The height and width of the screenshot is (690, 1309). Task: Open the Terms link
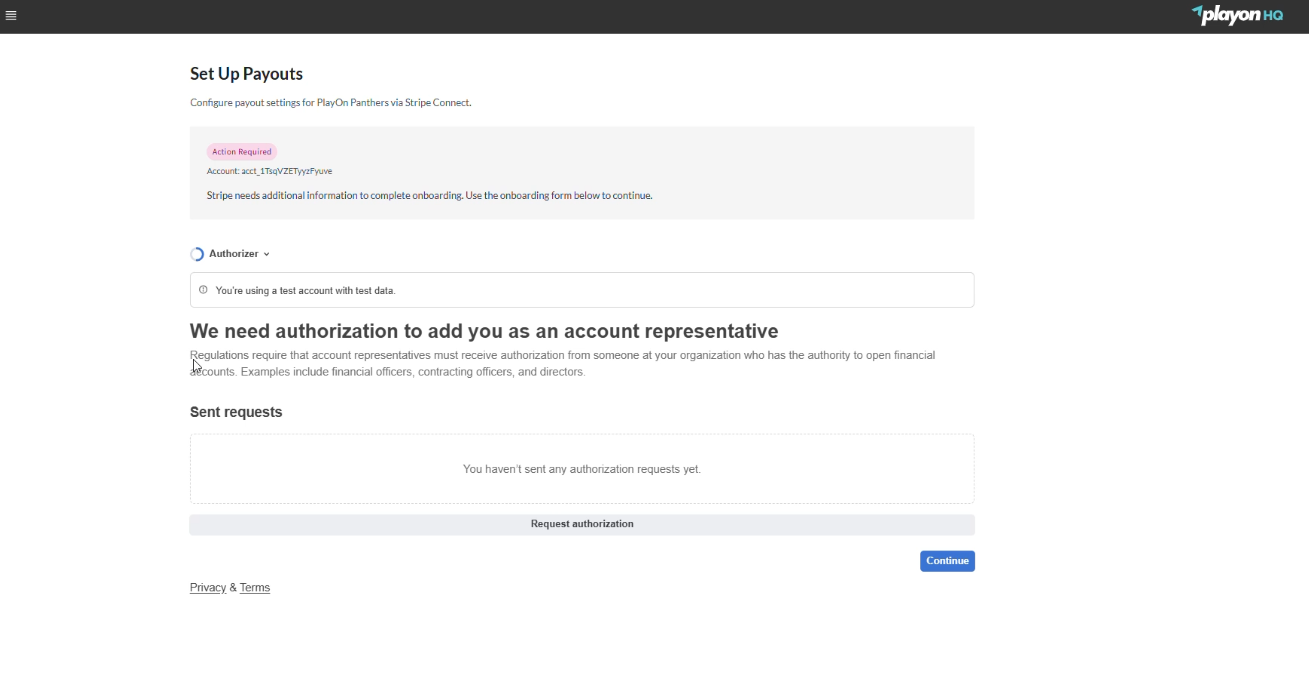(255, 588)
